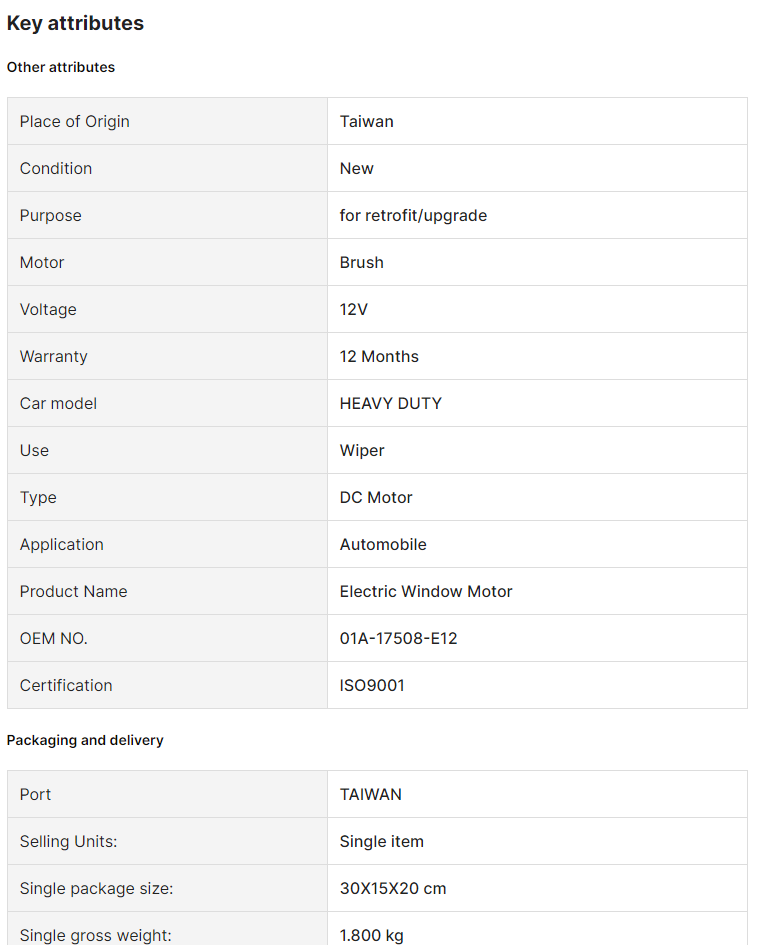The height and width of the screenshot is (945, 758).
Task: Select the TAIWAN port value
Action: point(370,794)
